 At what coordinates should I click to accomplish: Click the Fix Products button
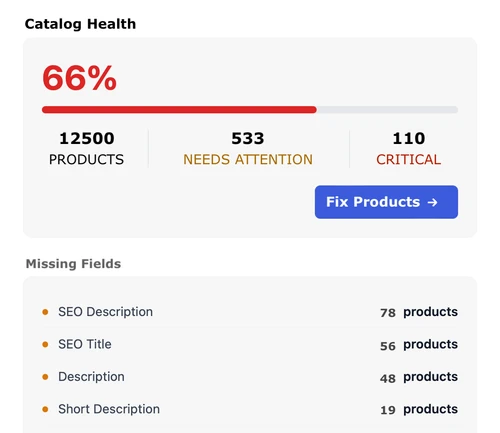pos(386,202)
